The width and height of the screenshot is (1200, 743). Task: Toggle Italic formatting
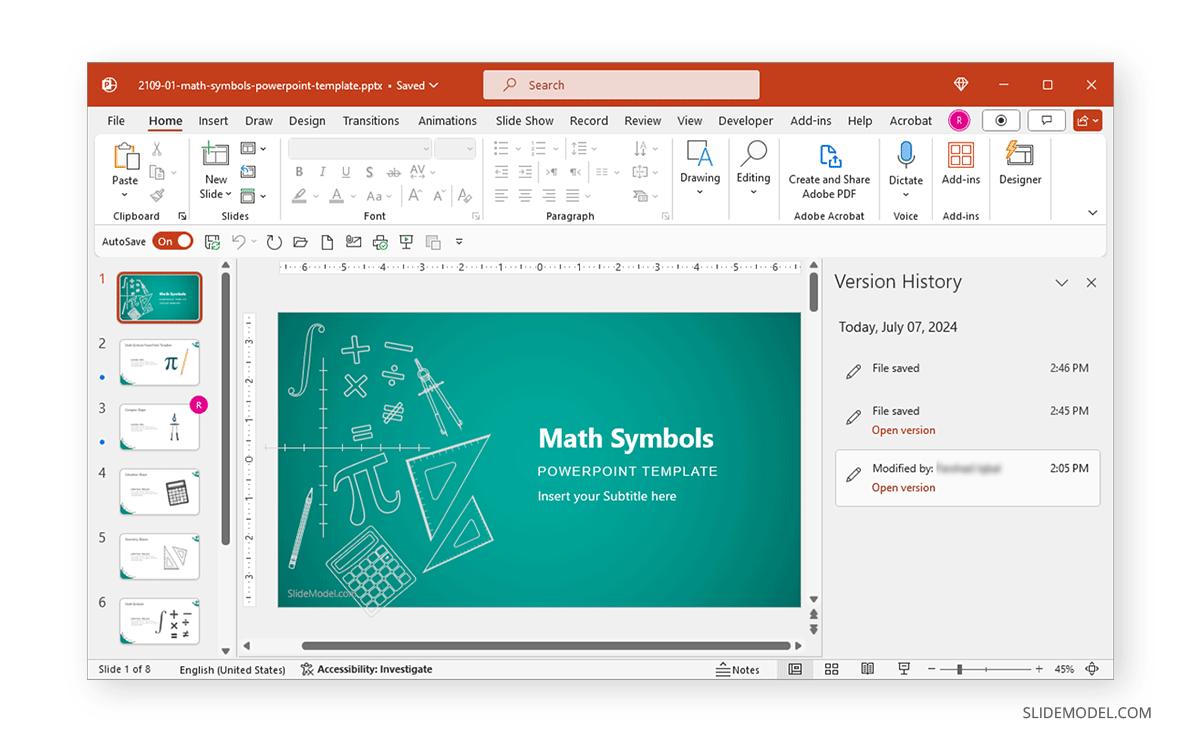click(322, 172)
